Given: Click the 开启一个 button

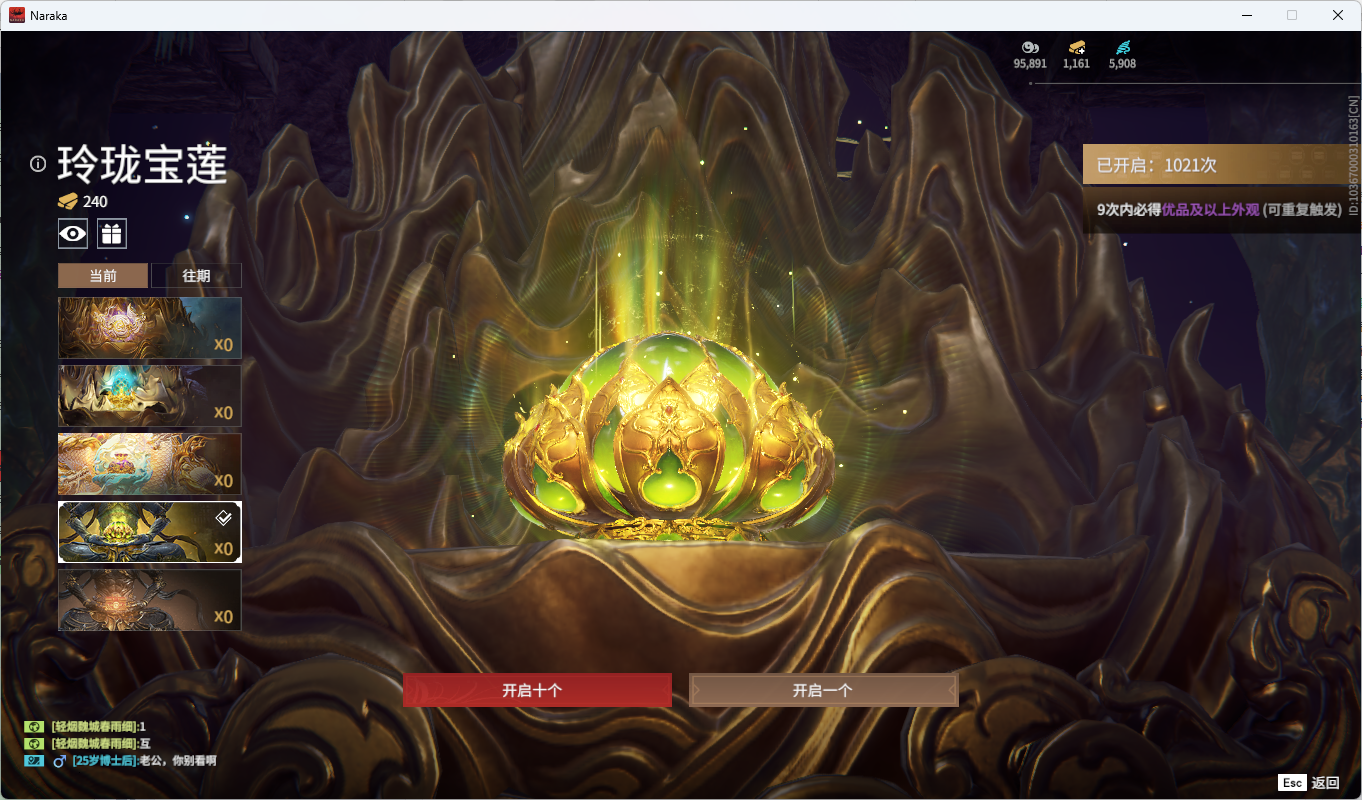Looking at the screenshot, I should (823, 690).
